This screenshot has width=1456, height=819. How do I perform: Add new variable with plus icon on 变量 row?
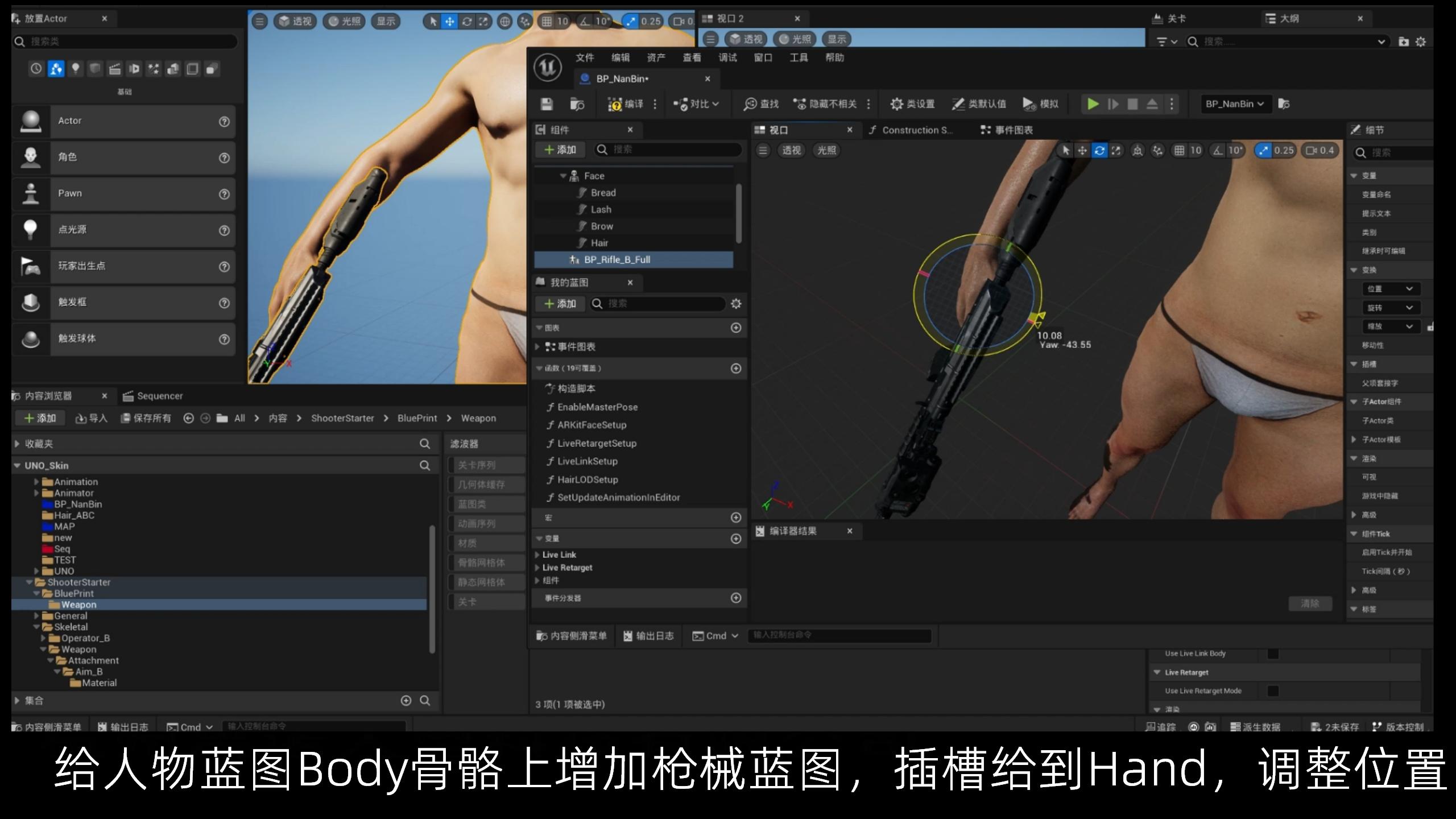click(x=736, y=539)
